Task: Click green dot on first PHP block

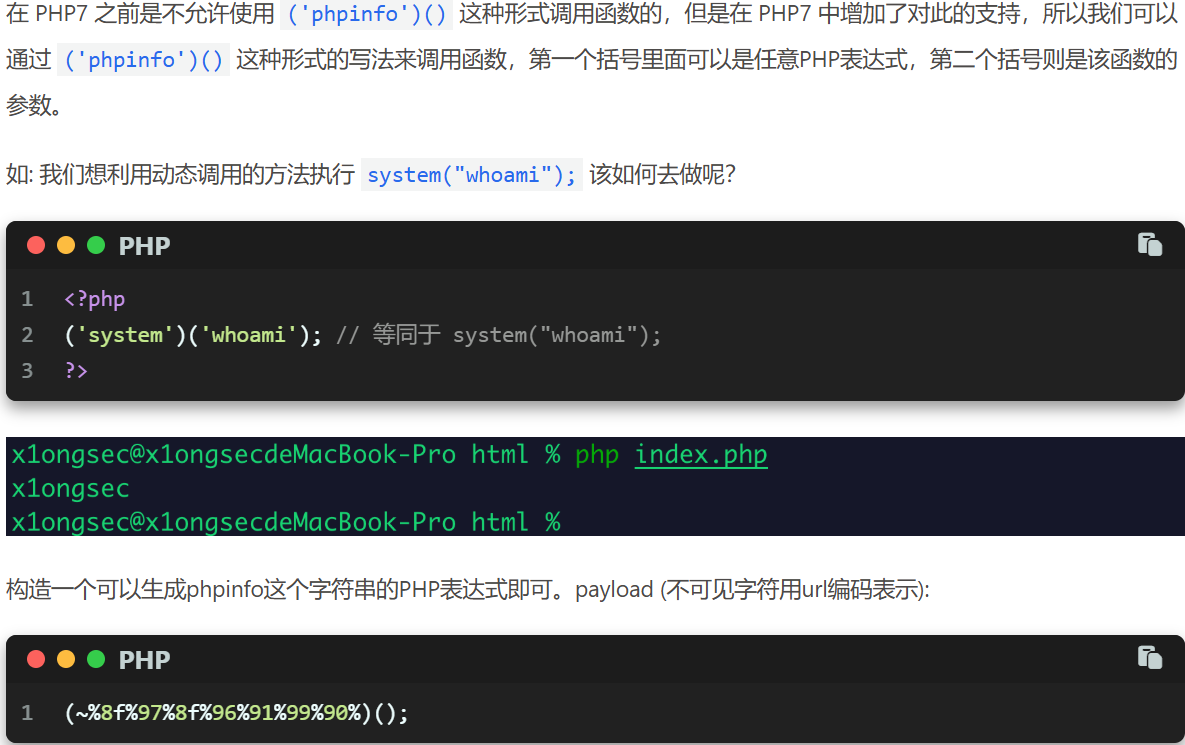Action: click(x=96, y=246)
